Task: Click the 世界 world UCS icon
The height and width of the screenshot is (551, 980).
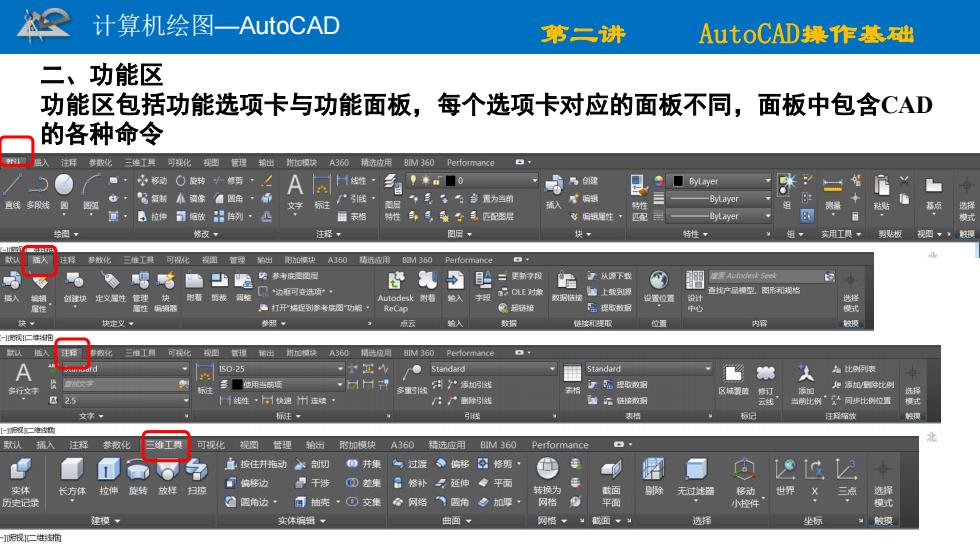Action: point(785,476)
